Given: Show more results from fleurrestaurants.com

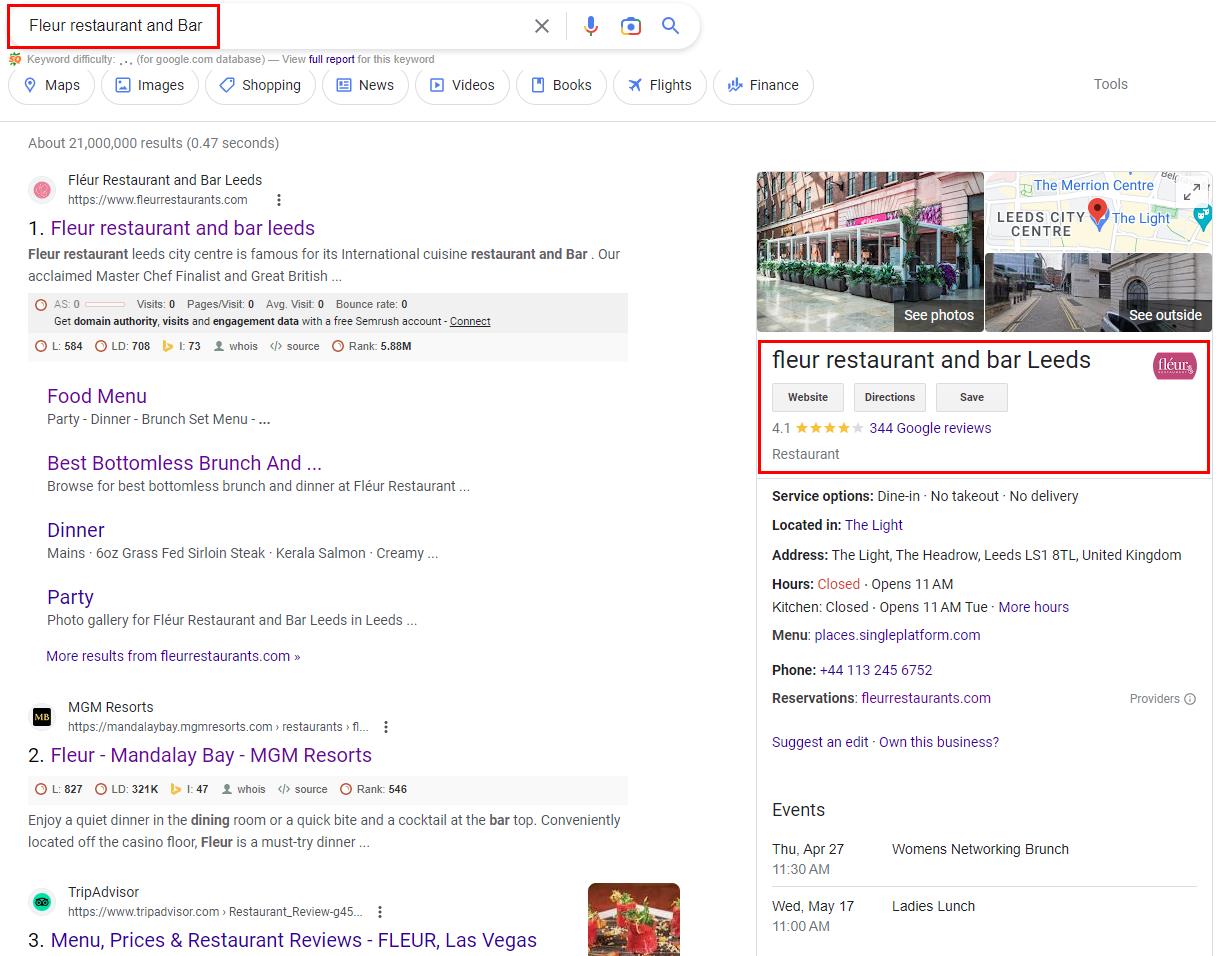Looking at the screenshot, I should pyautogui.click(x=173, y=656).
